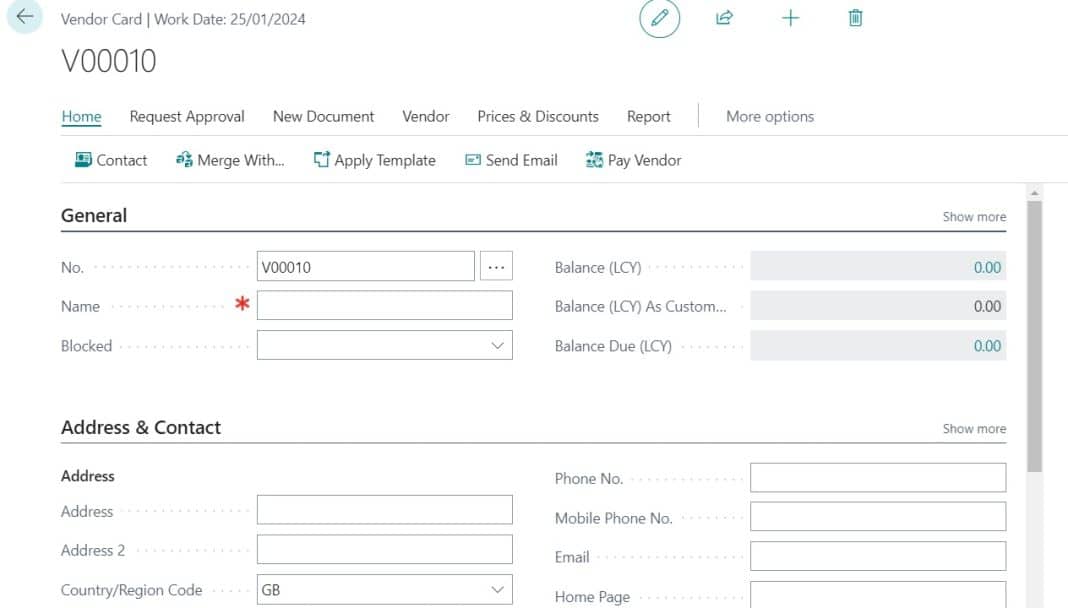Click the share icon at the top
Screen dimensions: 1068x608
(724, 17)
